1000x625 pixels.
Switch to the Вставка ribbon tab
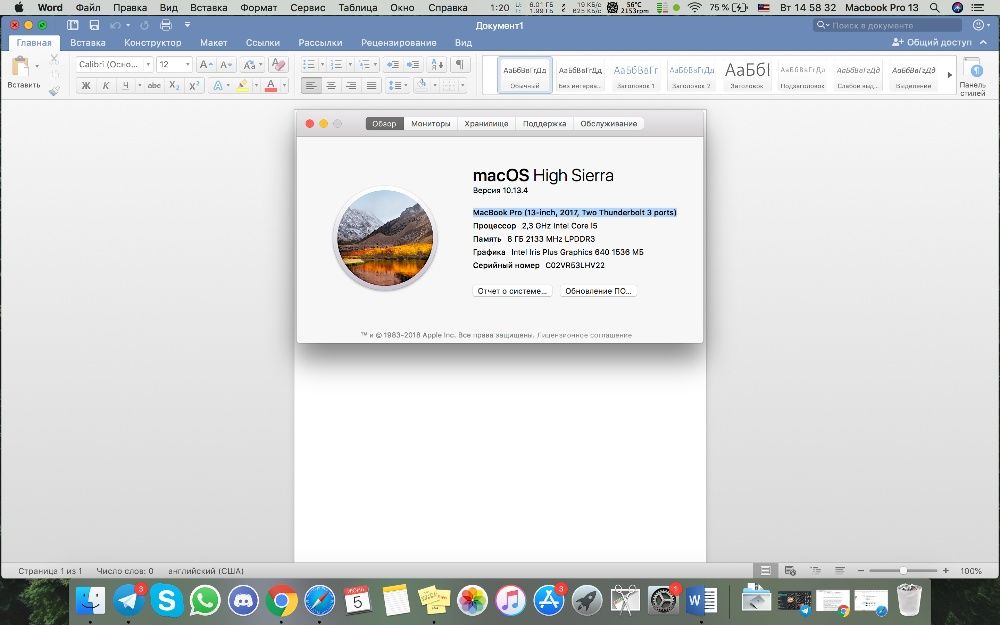point(87,43)
